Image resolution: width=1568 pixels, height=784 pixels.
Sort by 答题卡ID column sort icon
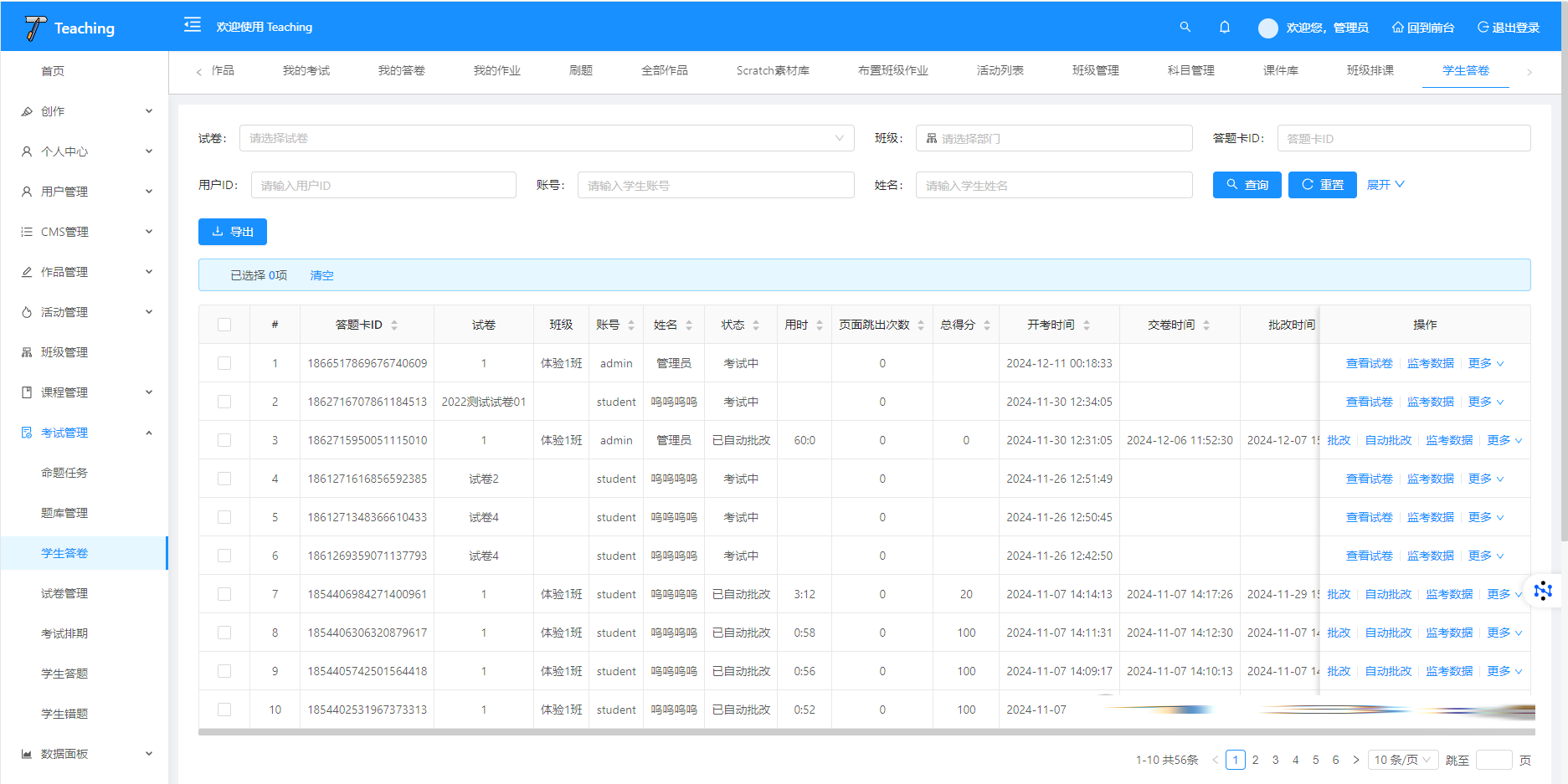pos(394,325)
